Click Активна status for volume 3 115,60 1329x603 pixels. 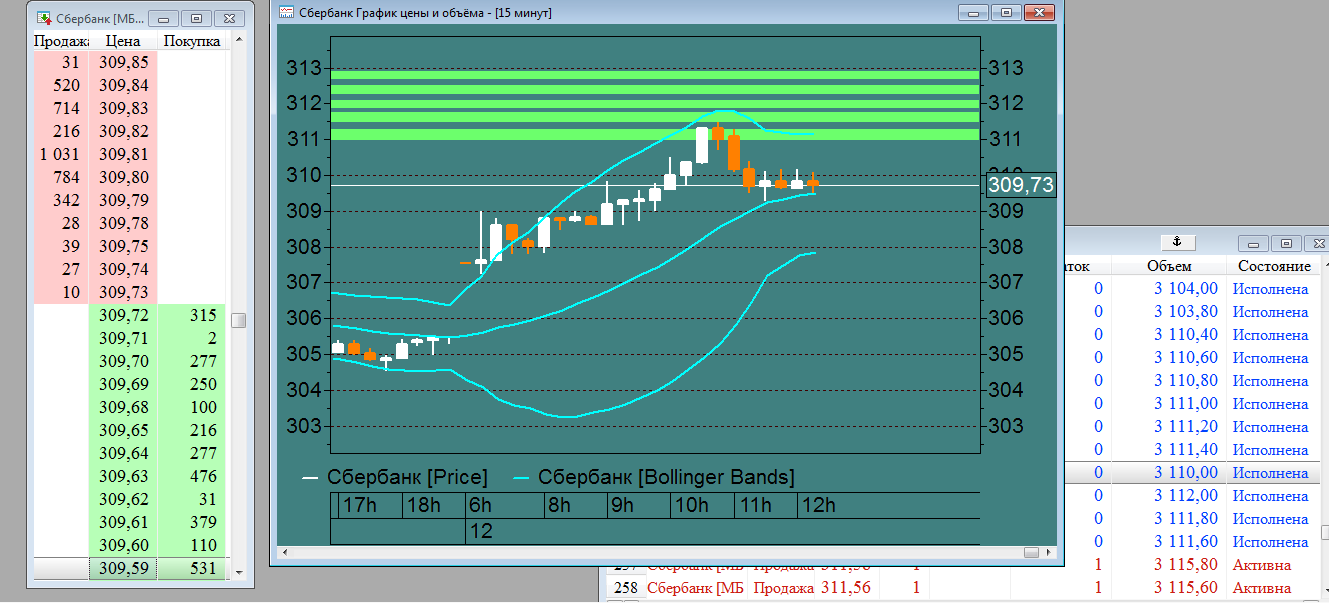1261,588
